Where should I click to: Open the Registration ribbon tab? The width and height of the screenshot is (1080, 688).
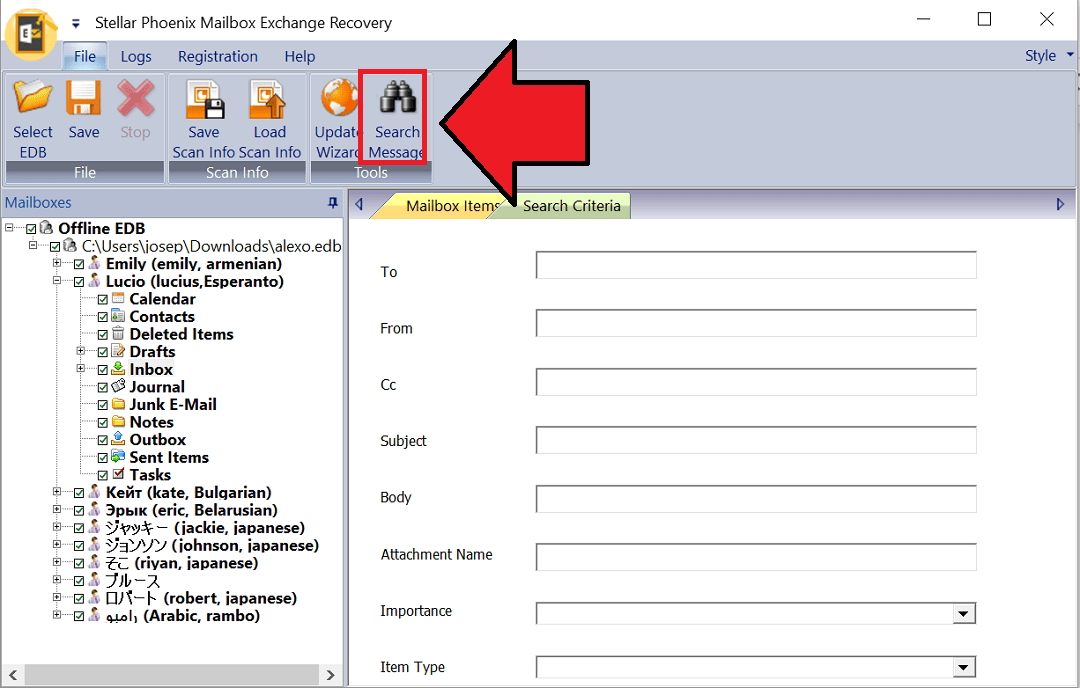pos(218,56)
